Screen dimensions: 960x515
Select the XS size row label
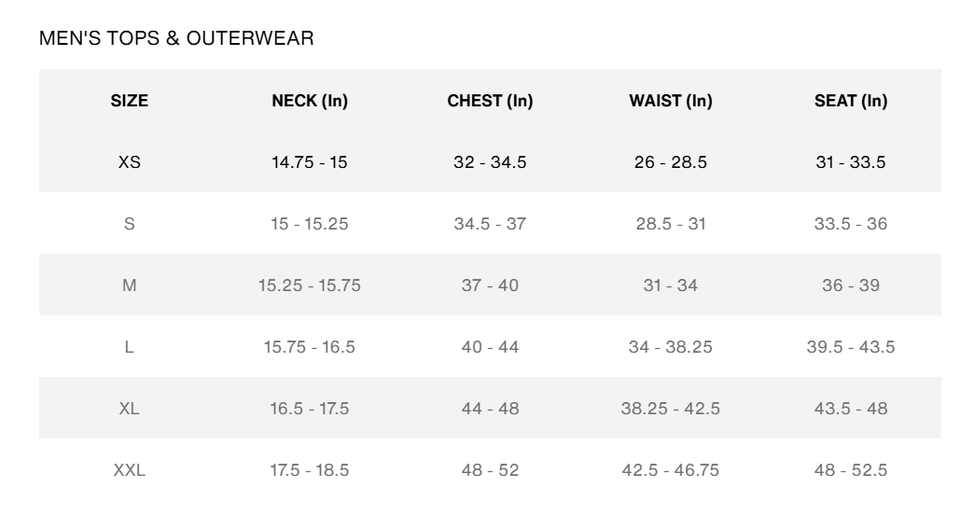click(129, 162)
